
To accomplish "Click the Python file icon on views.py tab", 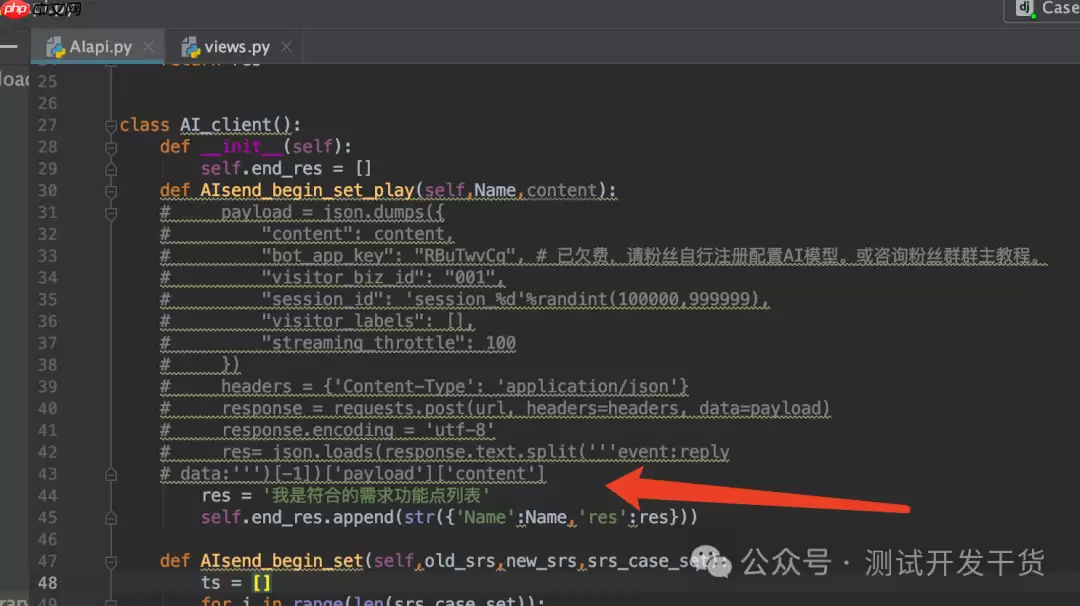I will [x=192, y=46].
